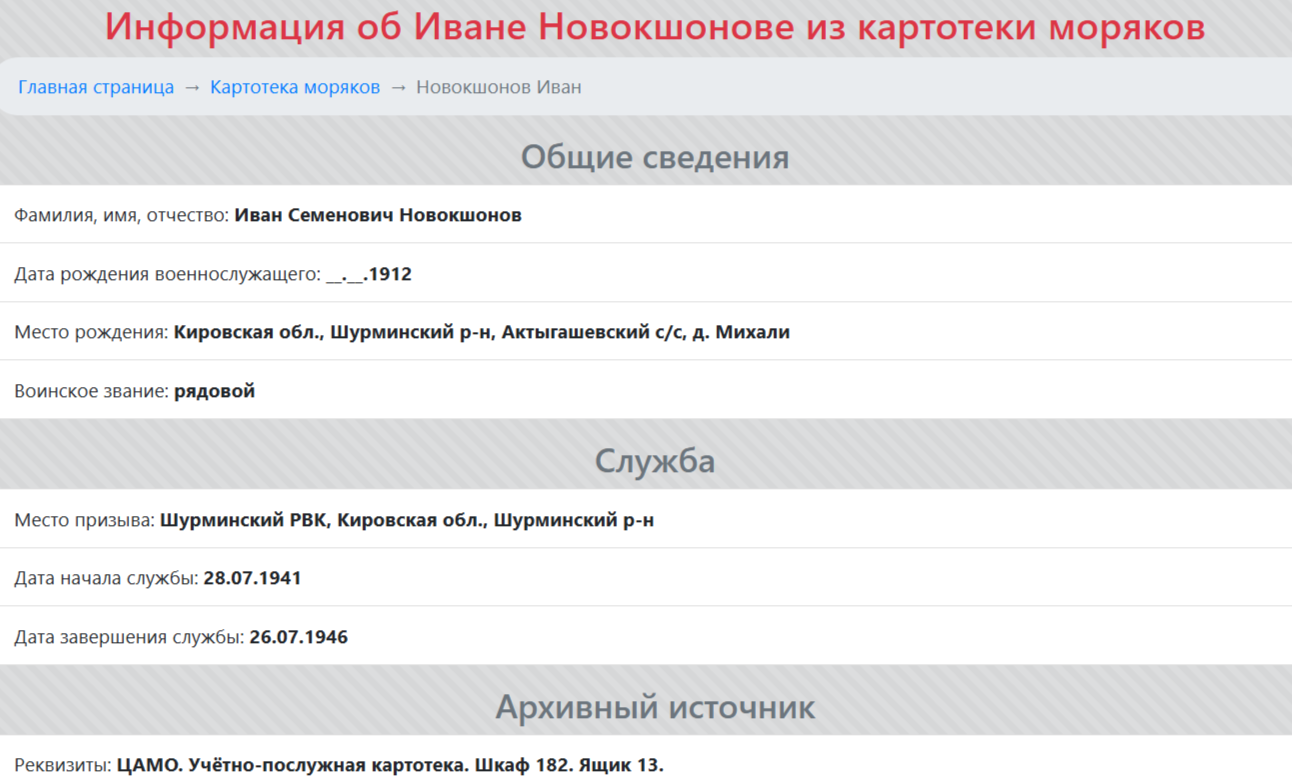Viewport: 1292px width, 780px height.
Task: Click the breadcrumb arrow after Картотека моряков
Action: coord(398,87)
